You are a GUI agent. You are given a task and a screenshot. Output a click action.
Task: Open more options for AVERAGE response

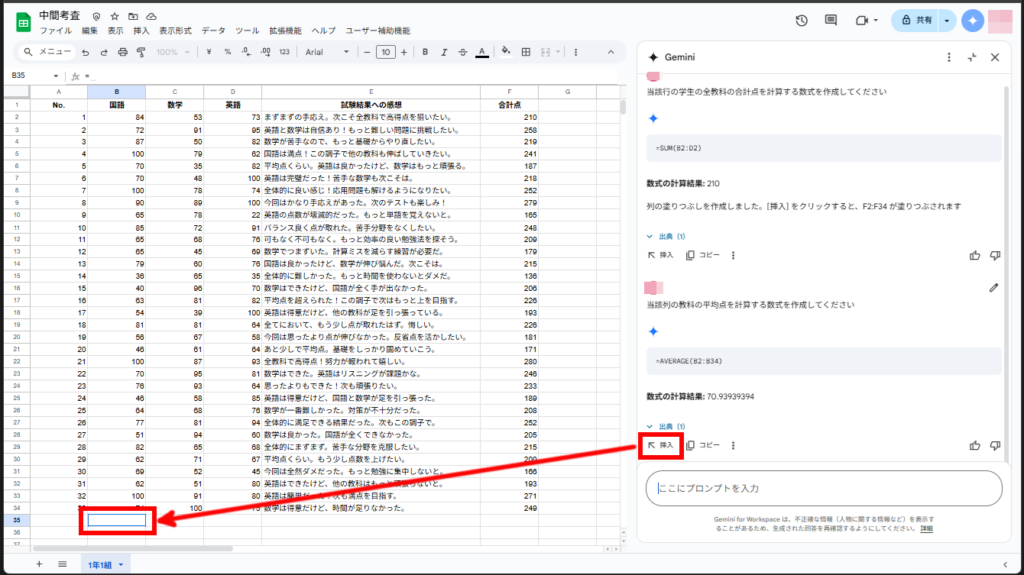pyautogui.click(x=733, y=446)
